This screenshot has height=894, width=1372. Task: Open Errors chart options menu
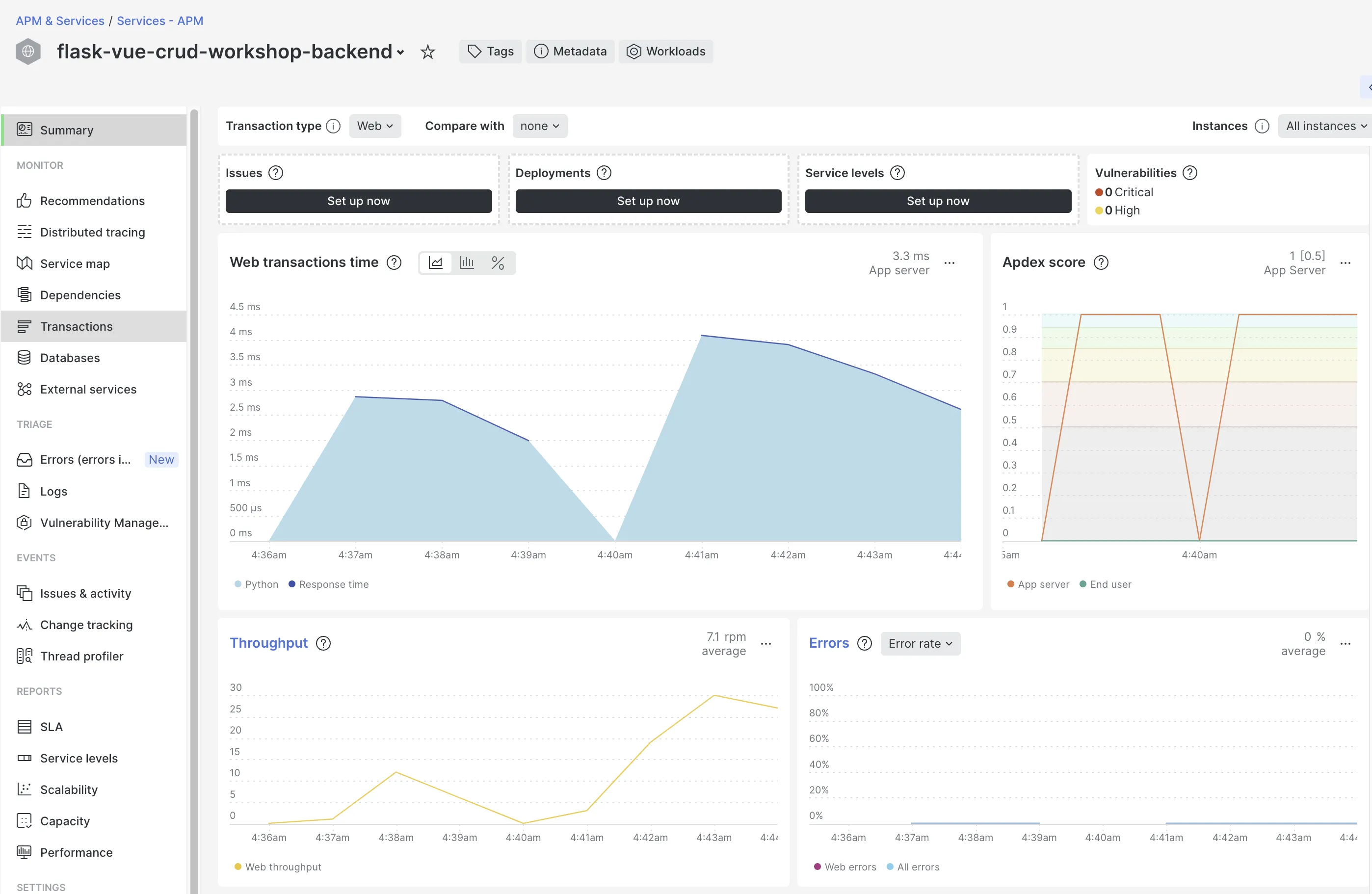[1346, 644]
